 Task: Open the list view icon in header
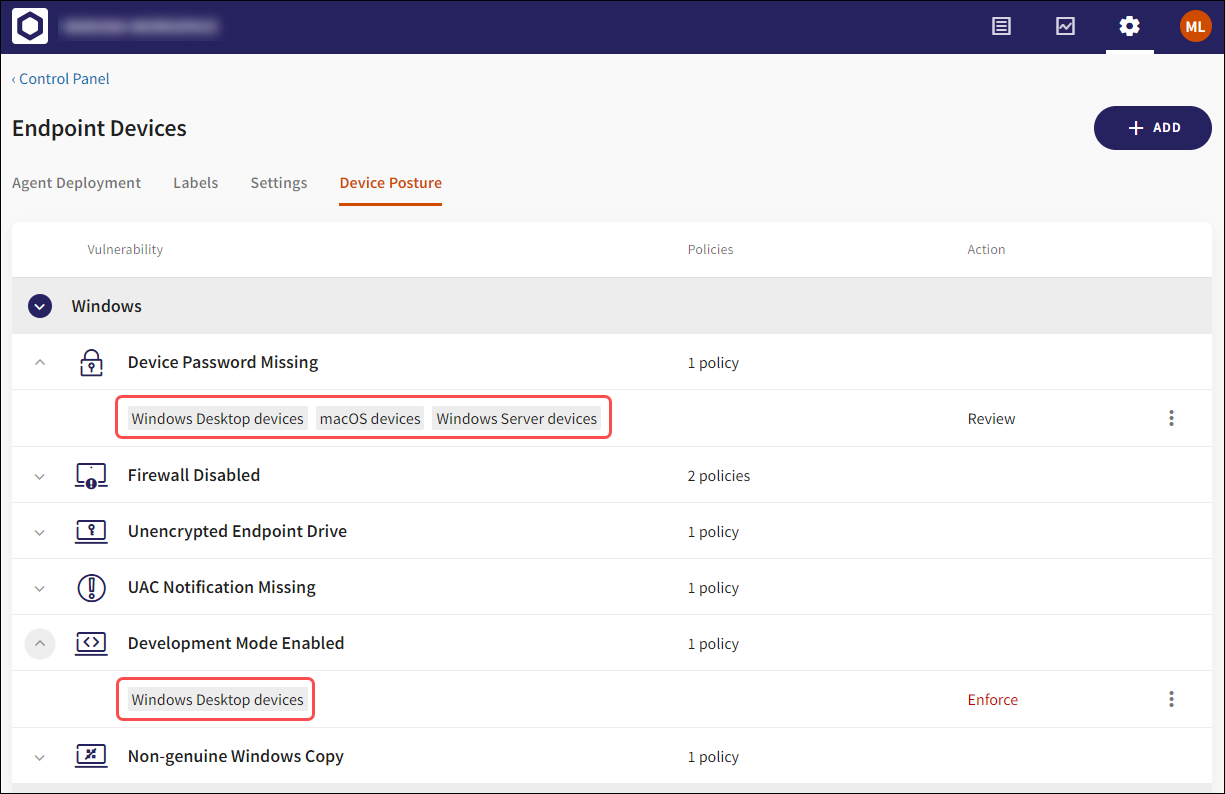tap(1001, 27)
